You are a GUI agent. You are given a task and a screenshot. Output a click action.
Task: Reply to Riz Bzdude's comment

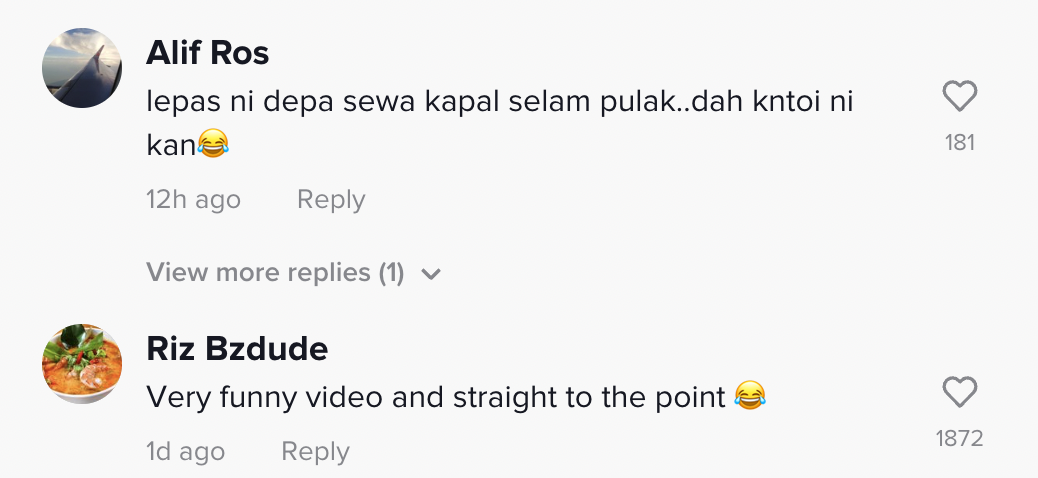click(x=315, y=452)
